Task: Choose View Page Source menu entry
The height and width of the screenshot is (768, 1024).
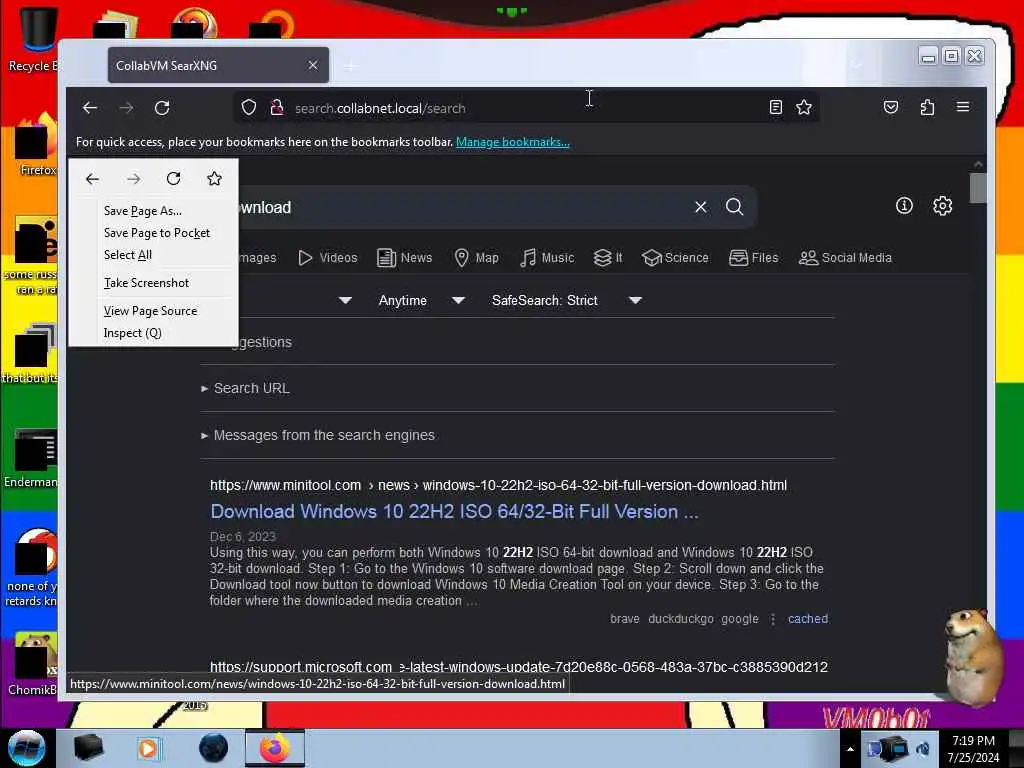Action: 150,311
